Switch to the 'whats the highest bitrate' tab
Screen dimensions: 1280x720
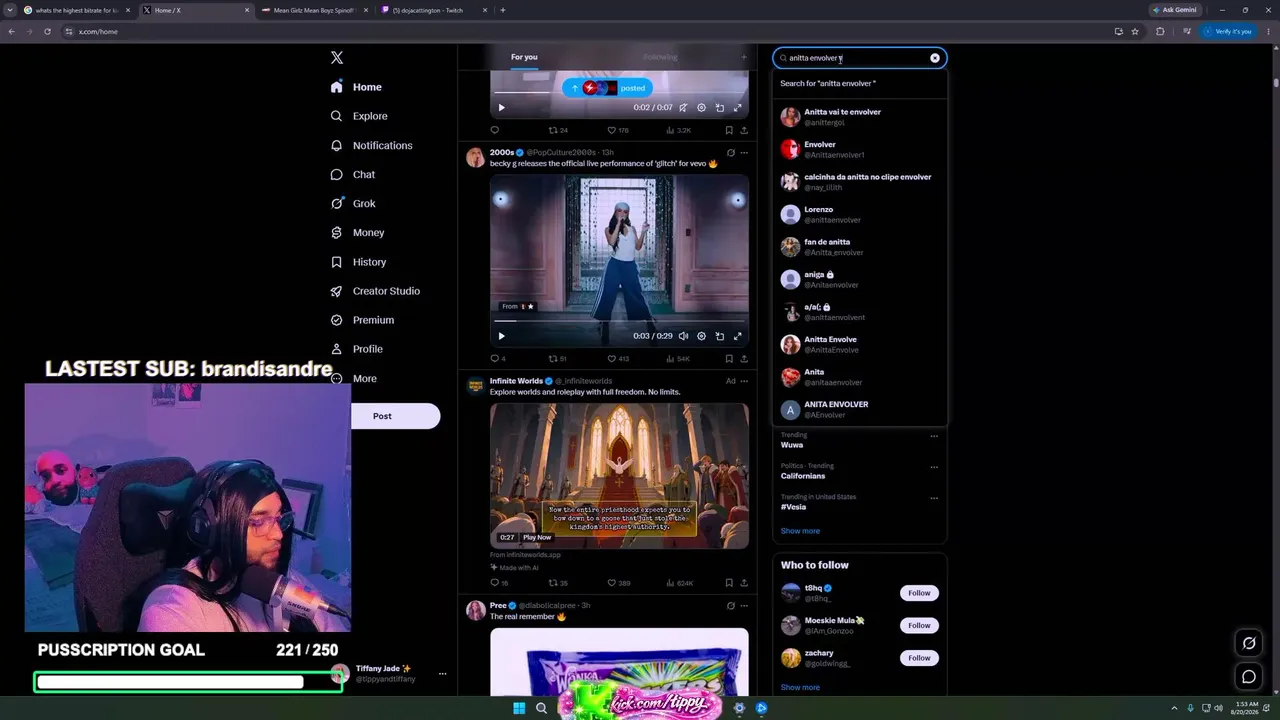pos(77,10)
